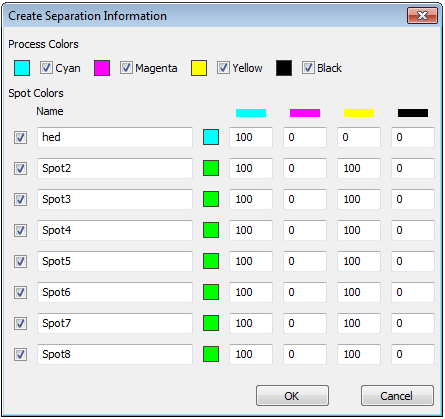Open the green swatch for Spot2
This screenshot has height=419, width=445.
pos(211,168)
